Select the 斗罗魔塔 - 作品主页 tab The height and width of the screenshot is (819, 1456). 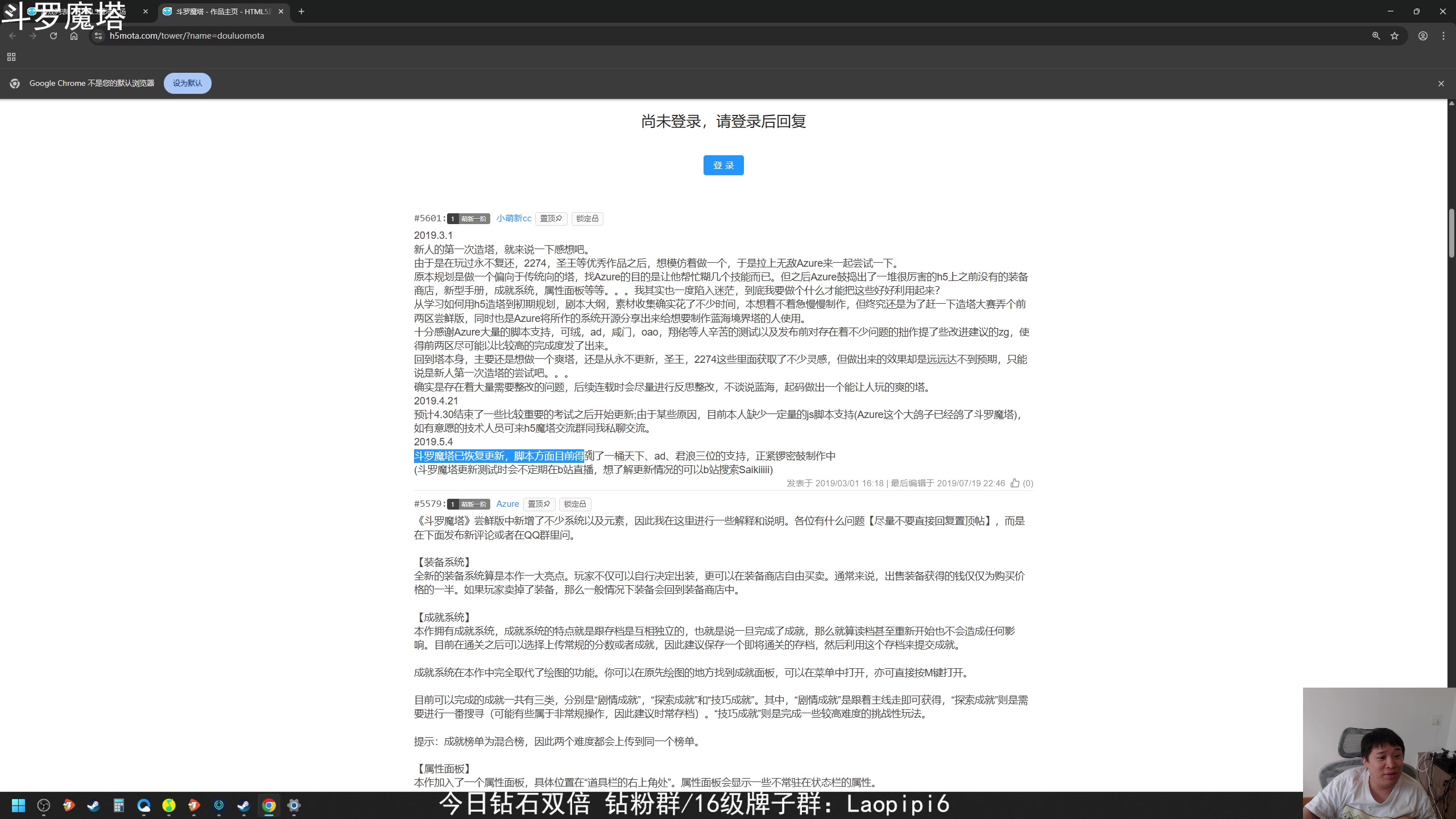[224, 11]
